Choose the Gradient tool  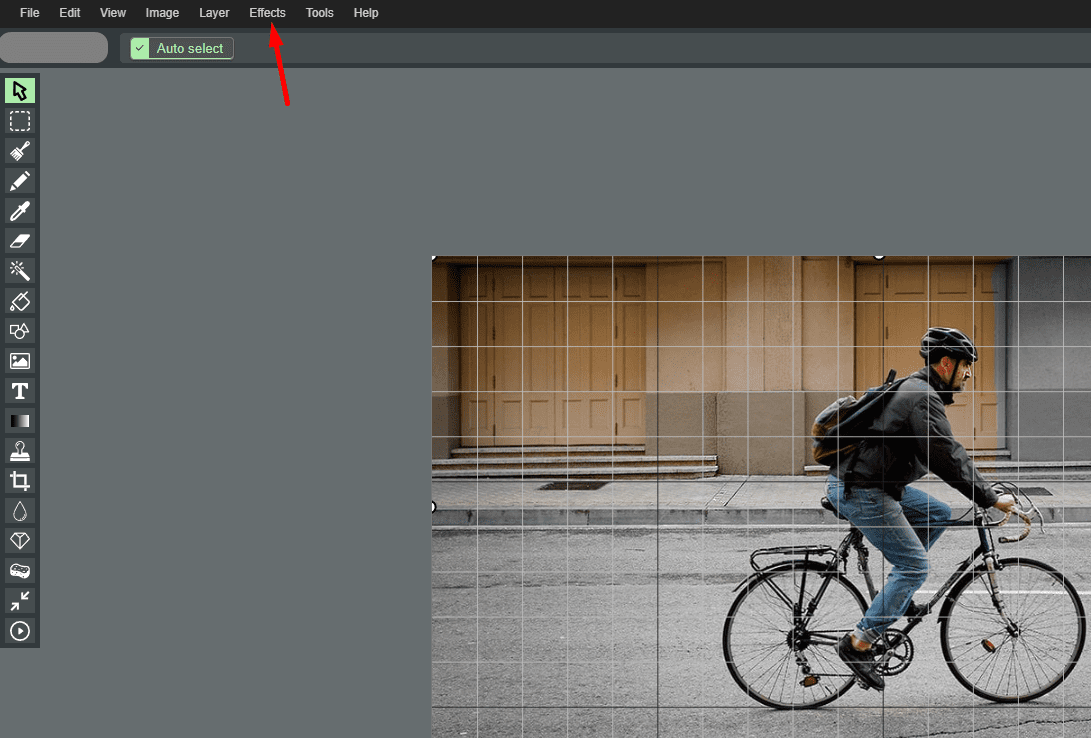(x=20, y=421)
